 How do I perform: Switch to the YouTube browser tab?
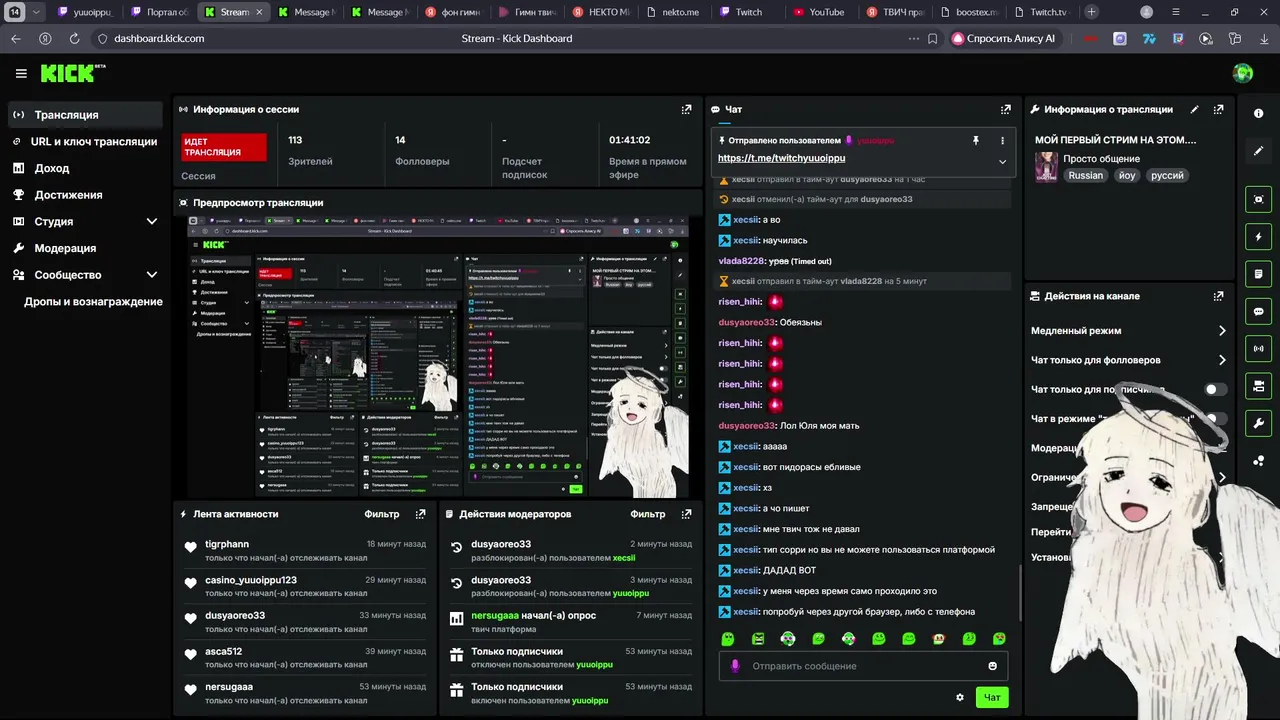820,12
